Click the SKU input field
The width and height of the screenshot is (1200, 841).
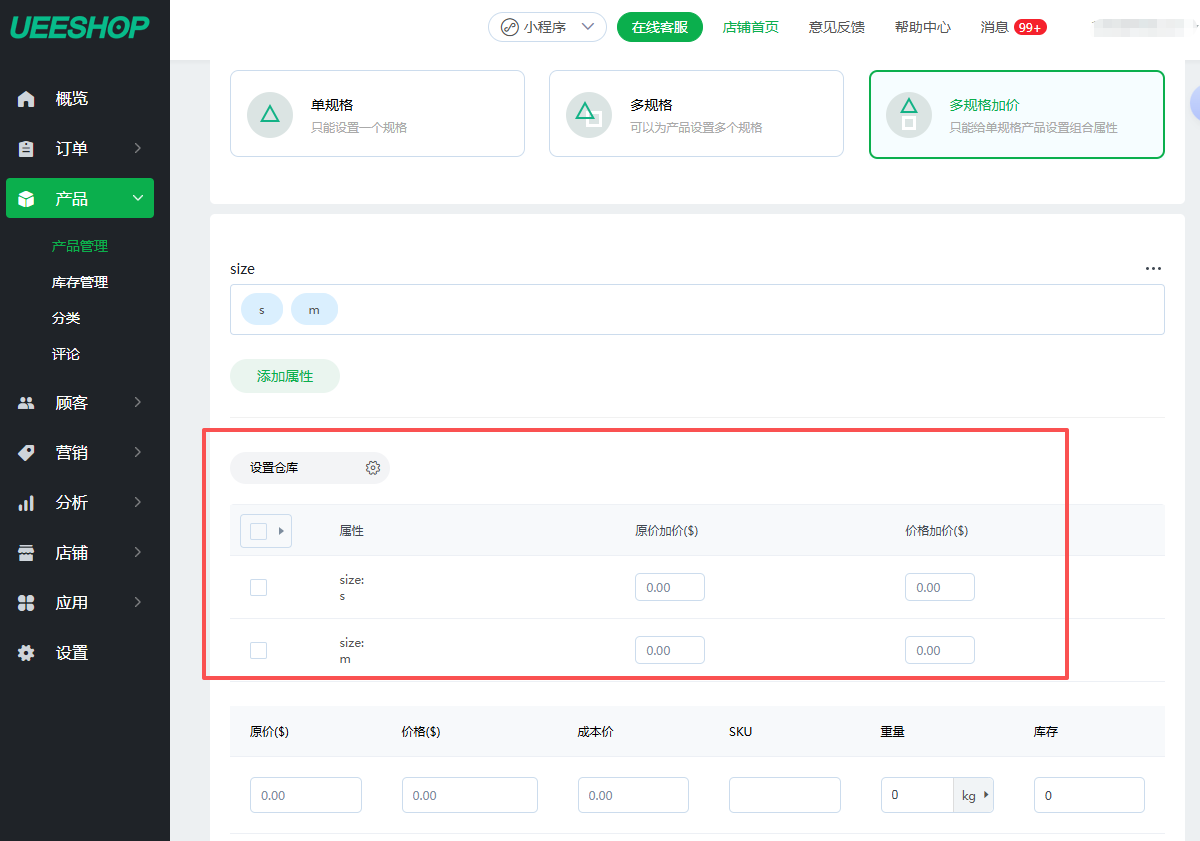(x=784, y=795)
